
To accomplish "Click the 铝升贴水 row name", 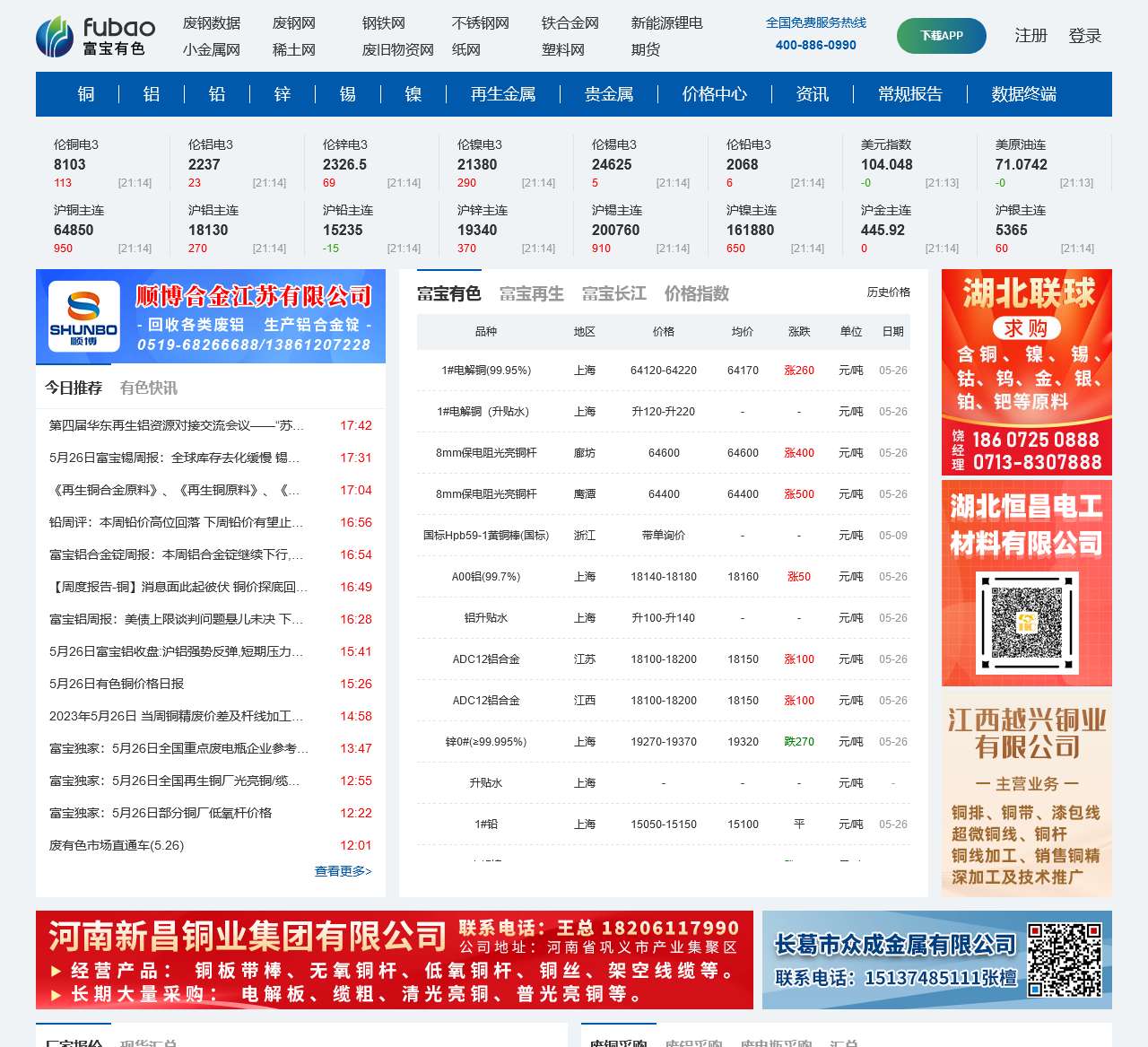I will click(x=486, y=618).
